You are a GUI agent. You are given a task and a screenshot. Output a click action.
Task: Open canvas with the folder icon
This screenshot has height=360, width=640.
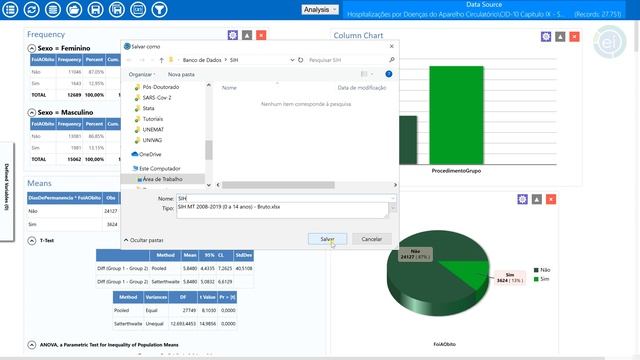(74, 9)
